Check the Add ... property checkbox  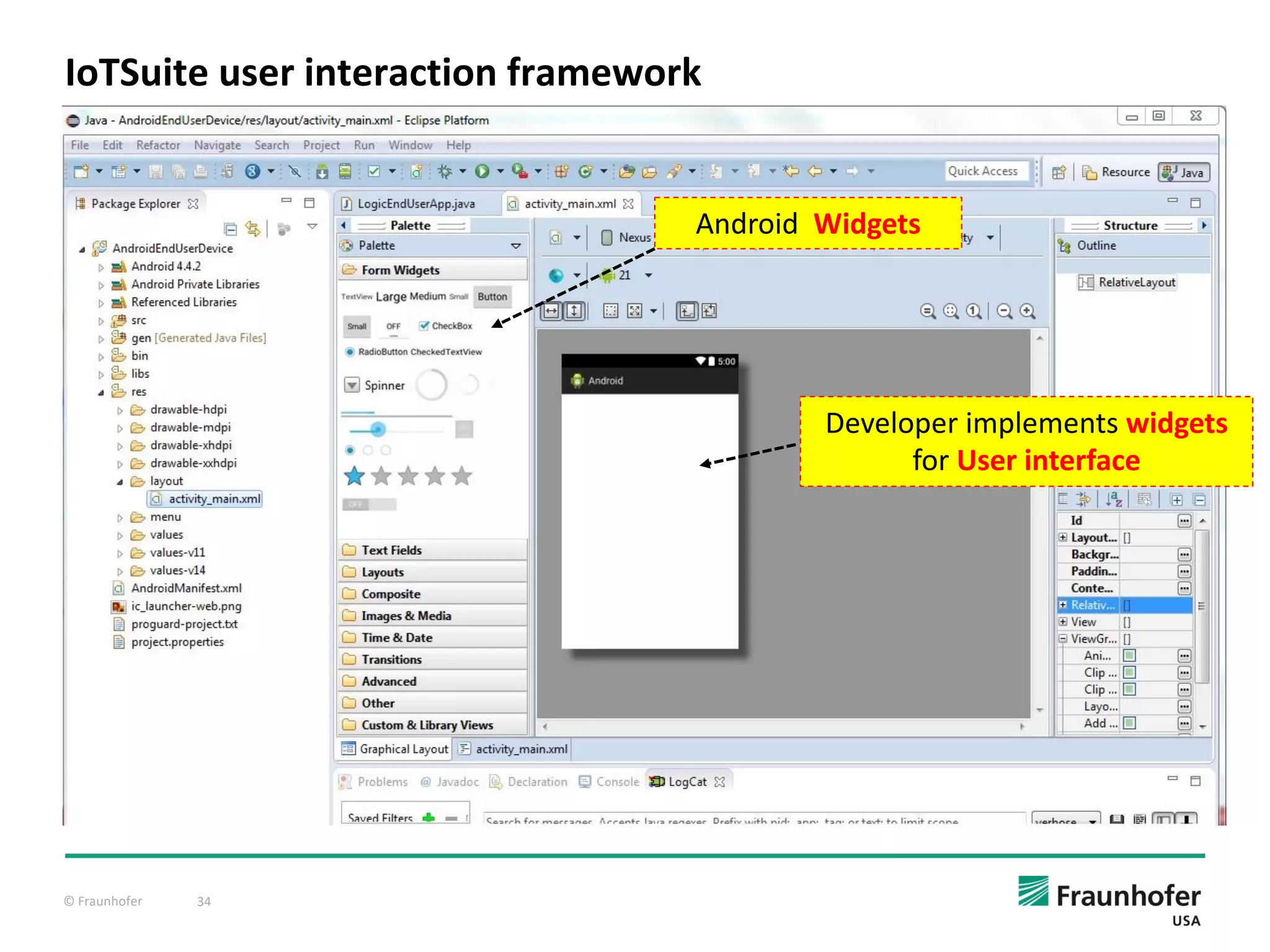[1129, 723]
